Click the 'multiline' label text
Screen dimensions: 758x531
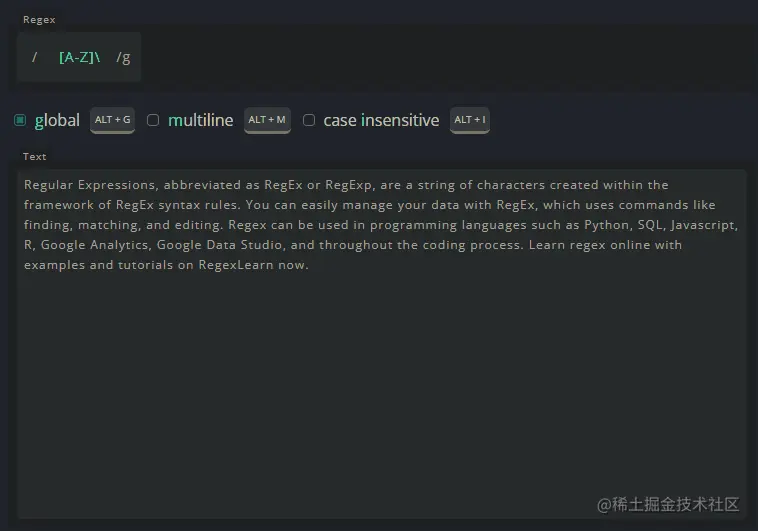[x=201, y=120]
